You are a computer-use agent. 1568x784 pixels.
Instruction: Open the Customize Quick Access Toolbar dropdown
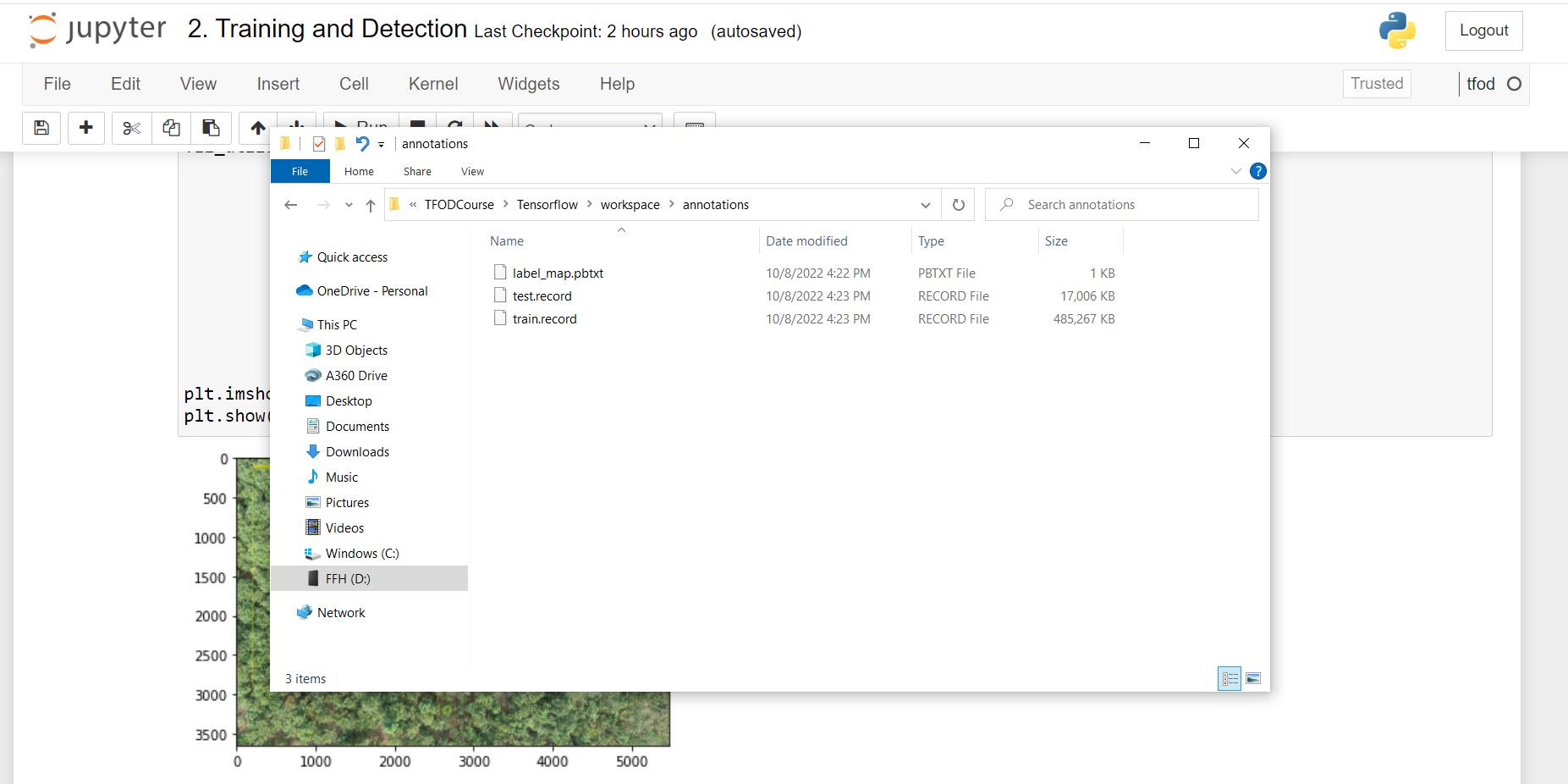[x=382, y=144]
